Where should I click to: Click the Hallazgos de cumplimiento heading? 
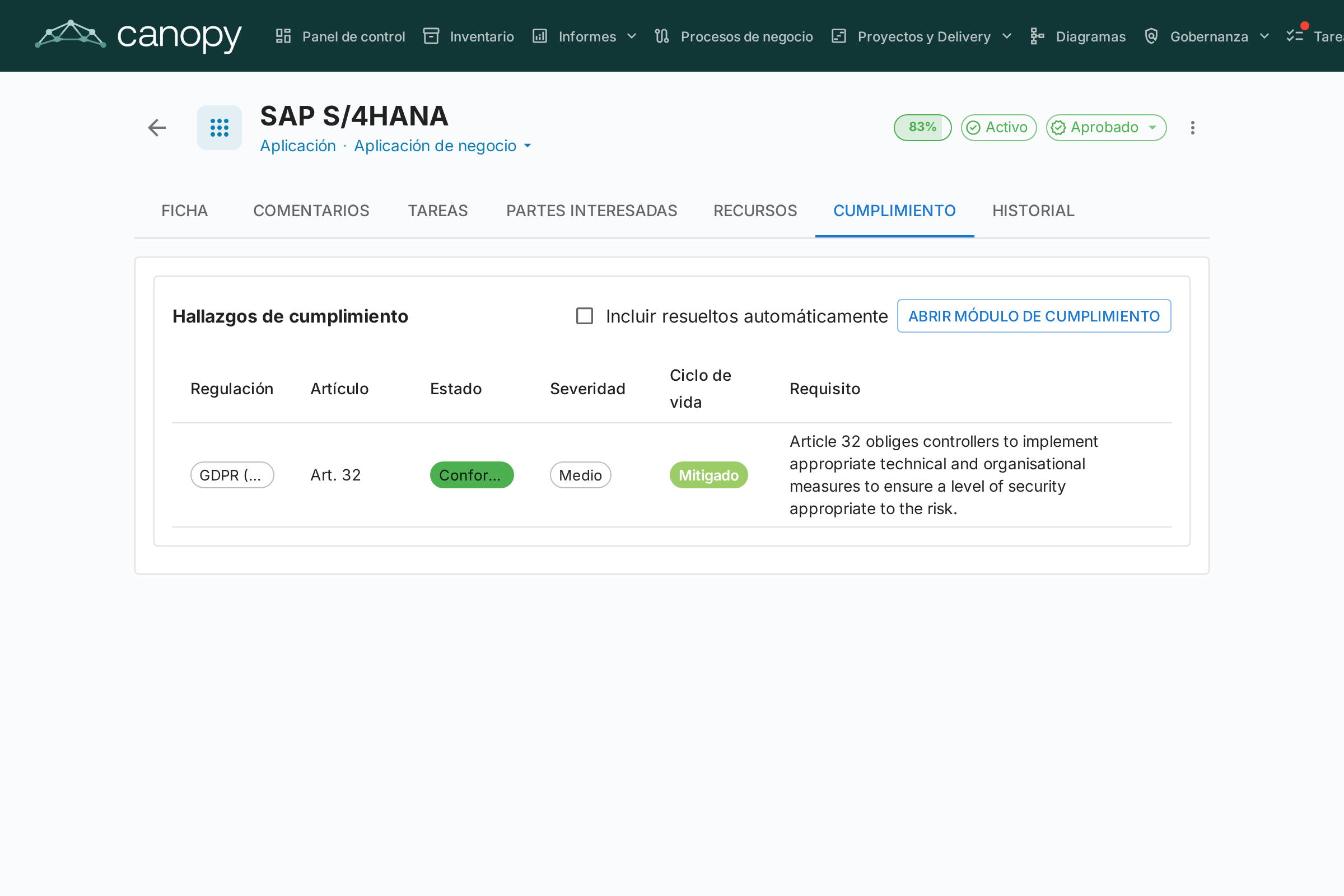point(290,316)
